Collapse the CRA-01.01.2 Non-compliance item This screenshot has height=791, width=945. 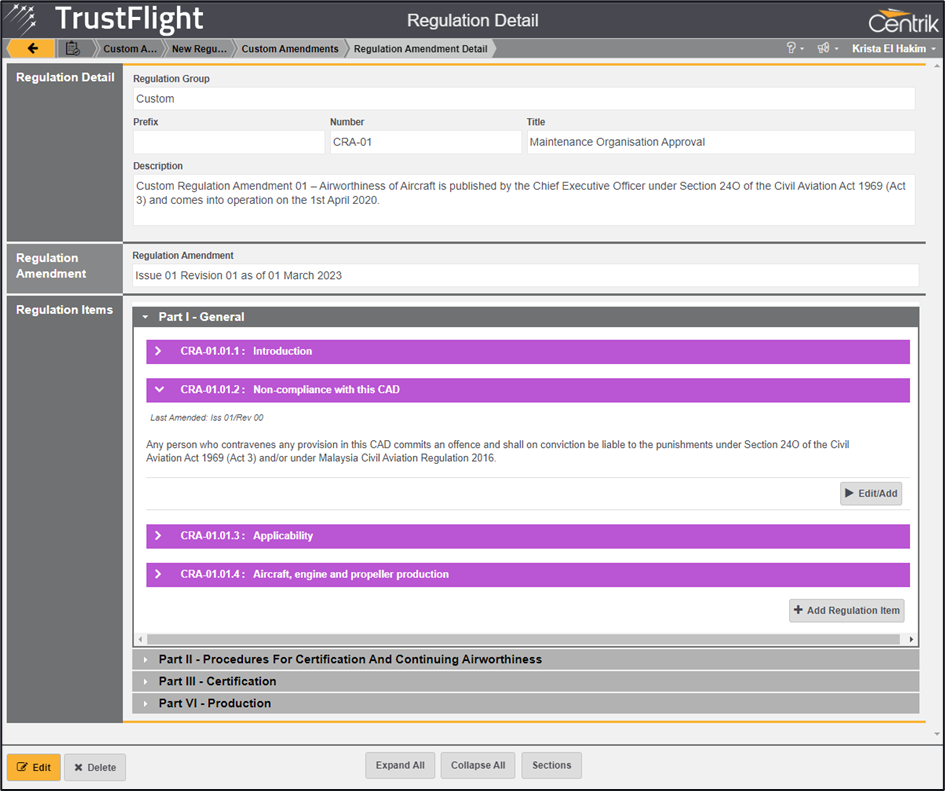(x=158, y=390)
